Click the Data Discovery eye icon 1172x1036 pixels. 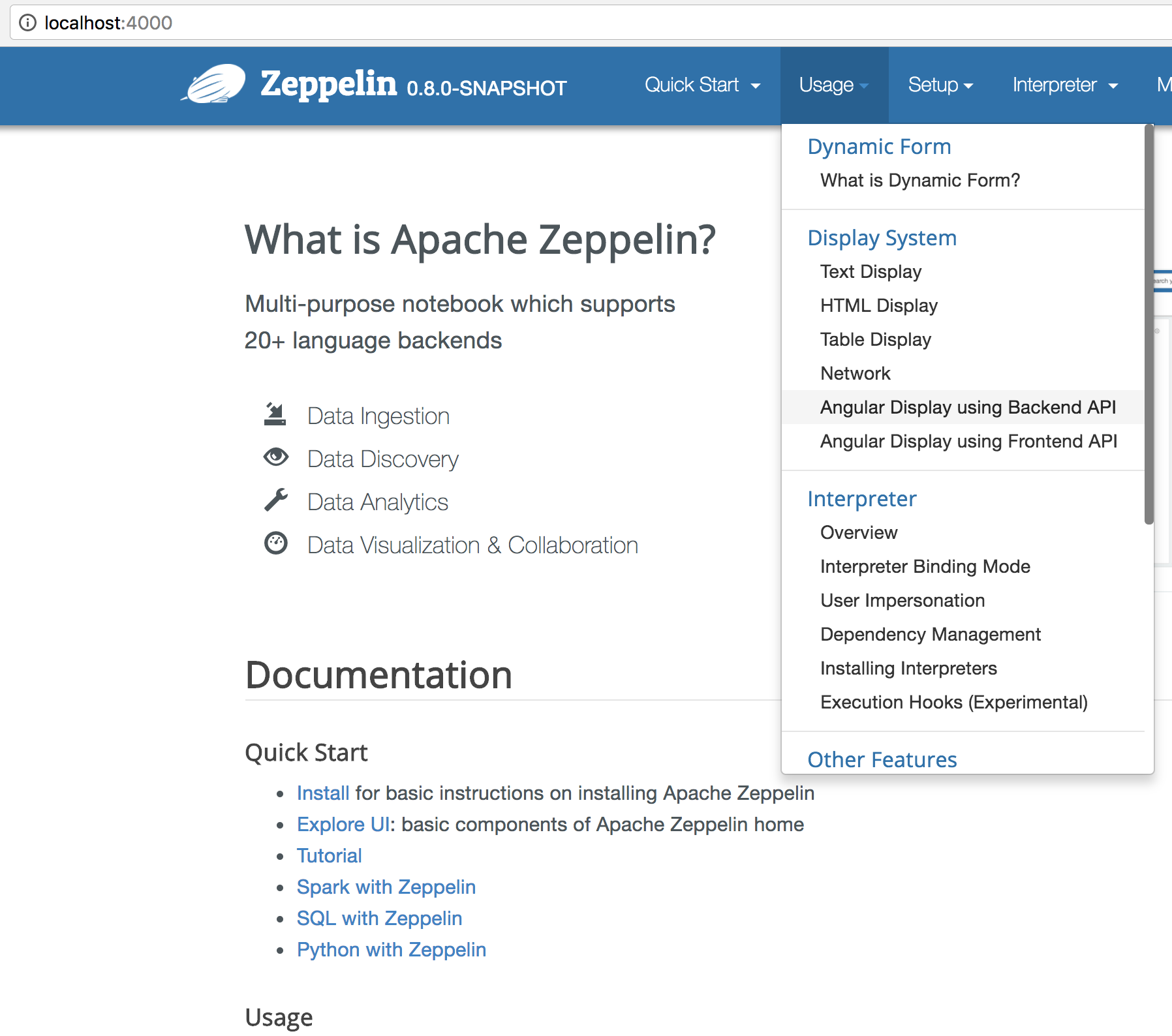click(x=276, y=457)
